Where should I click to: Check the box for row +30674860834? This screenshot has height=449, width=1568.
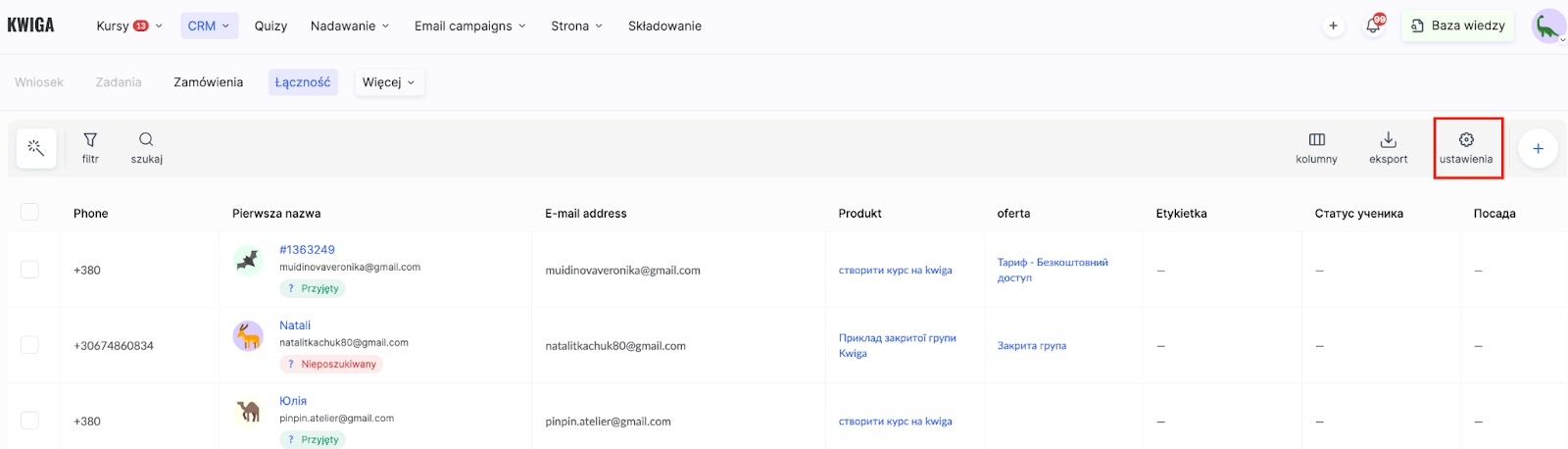(x=30, y=345)
